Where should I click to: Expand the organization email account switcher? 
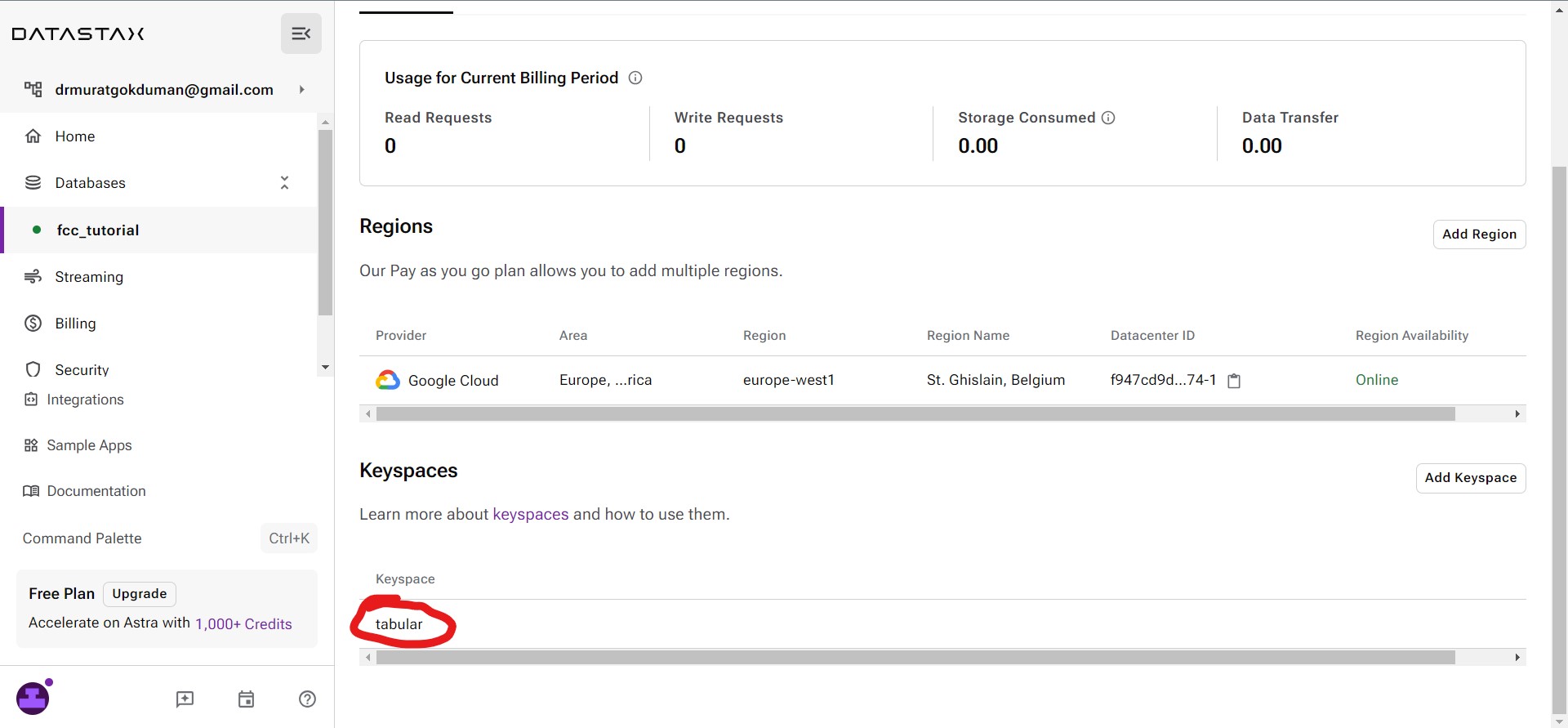tap(301, 90)
